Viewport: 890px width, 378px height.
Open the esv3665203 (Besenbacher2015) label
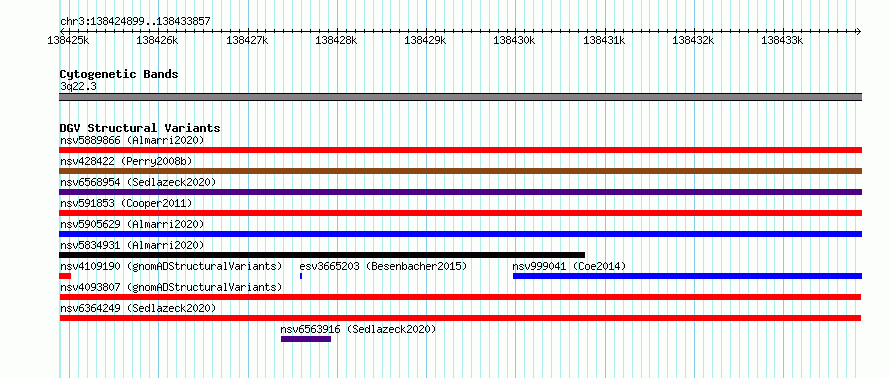click(x=383, y=266)
